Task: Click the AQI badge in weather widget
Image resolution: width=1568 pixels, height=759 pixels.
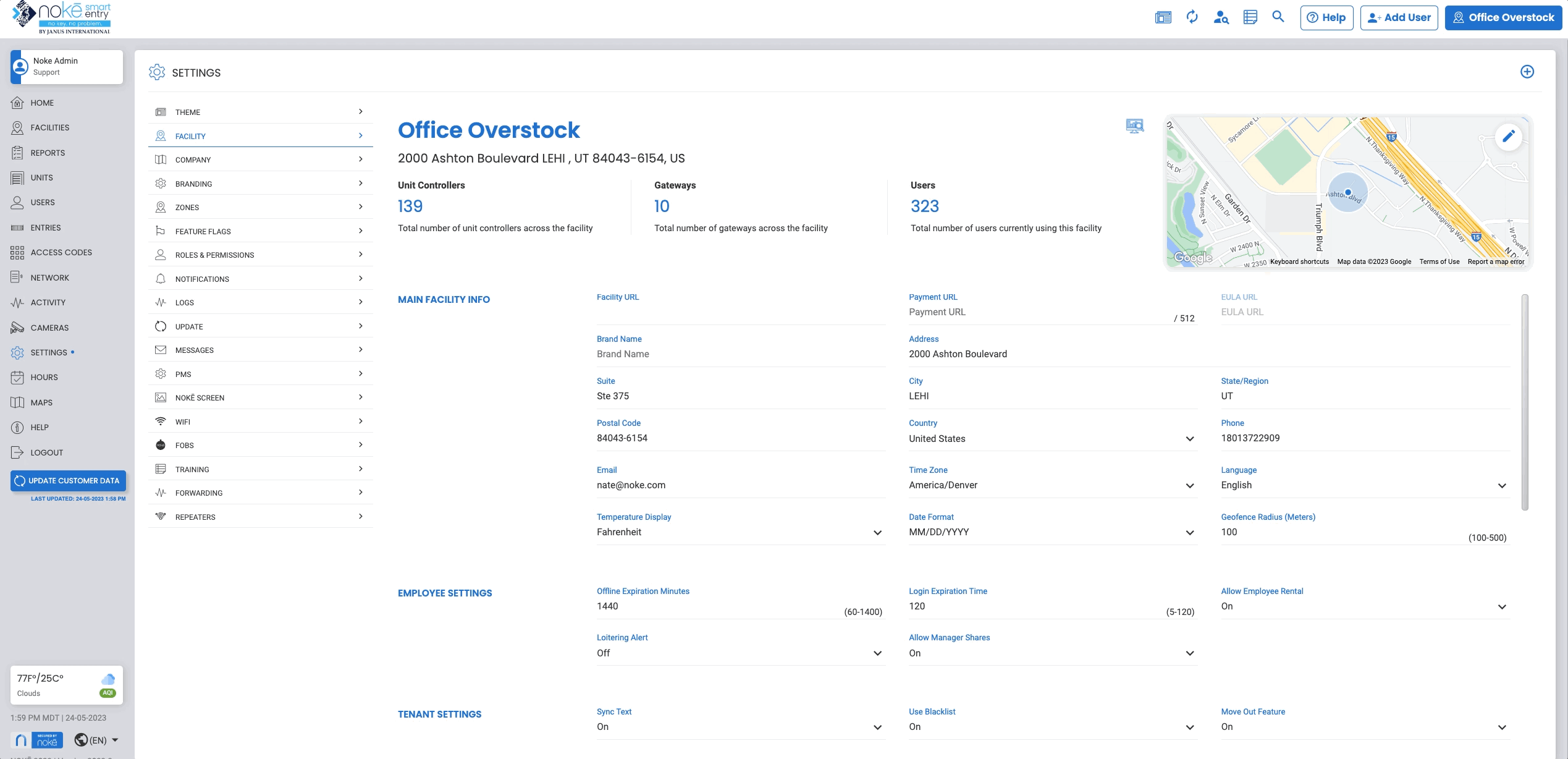Action: pyautogui.click(x=107, y=693)
